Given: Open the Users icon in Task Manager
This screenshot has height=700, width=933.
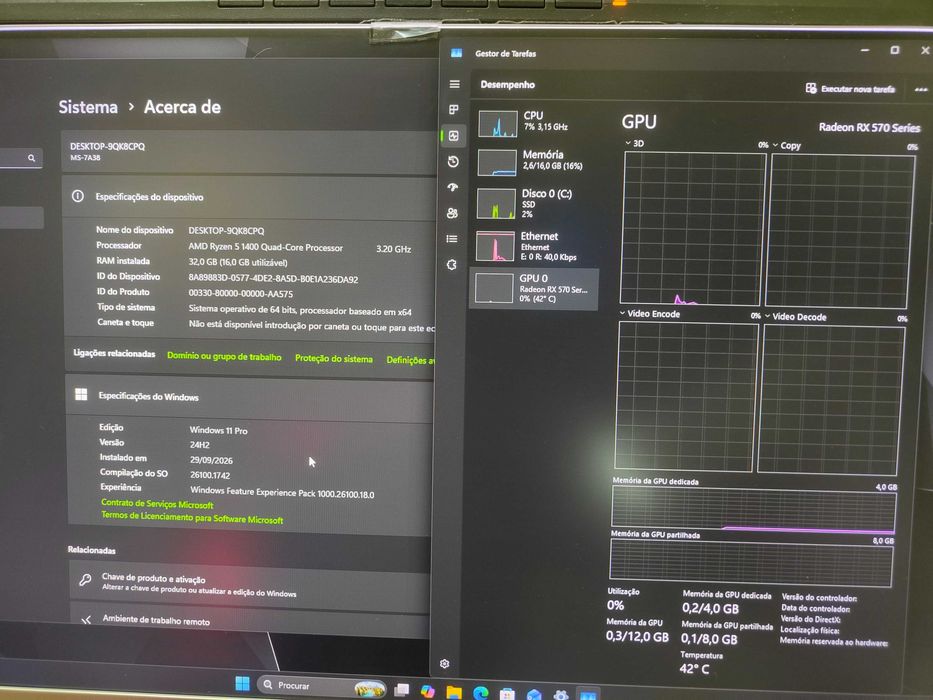Looking at the screenshot, I should pyautogui.click(x=452, y=213).
